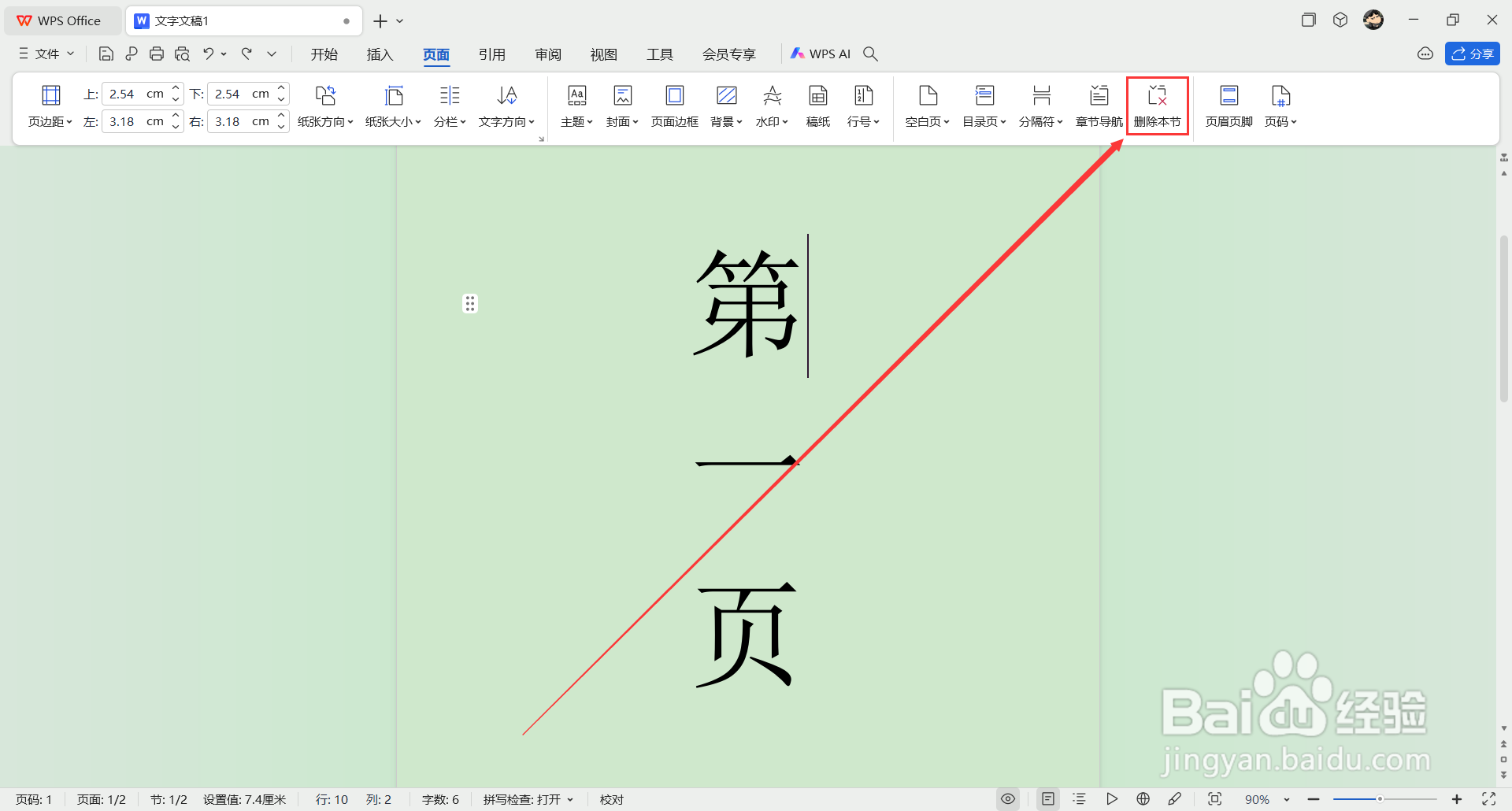The width and height of the screenshot is (1512, 811).
Task: Open Background (背景) options
Action: (726, 106)
